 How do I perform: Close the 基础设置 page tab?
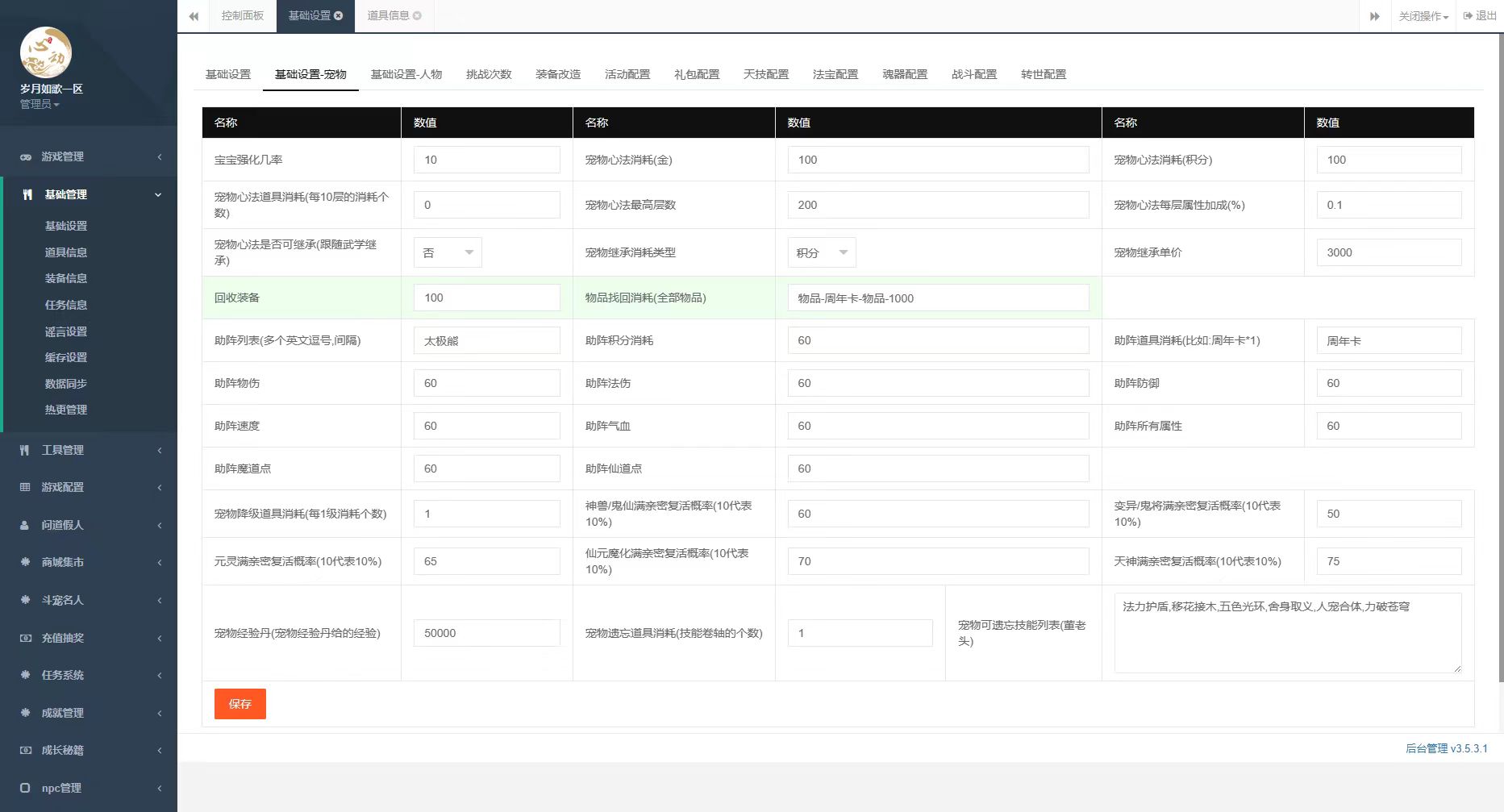tap(339, 15)
